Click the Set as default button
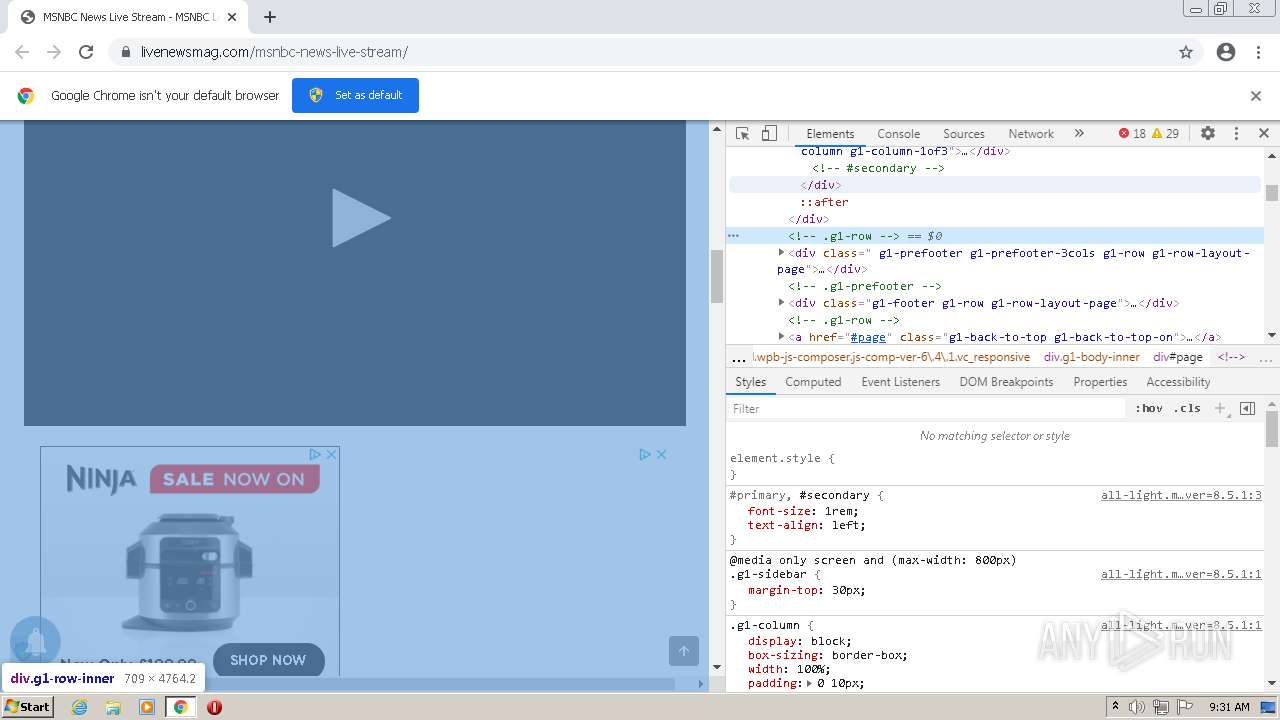 [x=355, y=95]
